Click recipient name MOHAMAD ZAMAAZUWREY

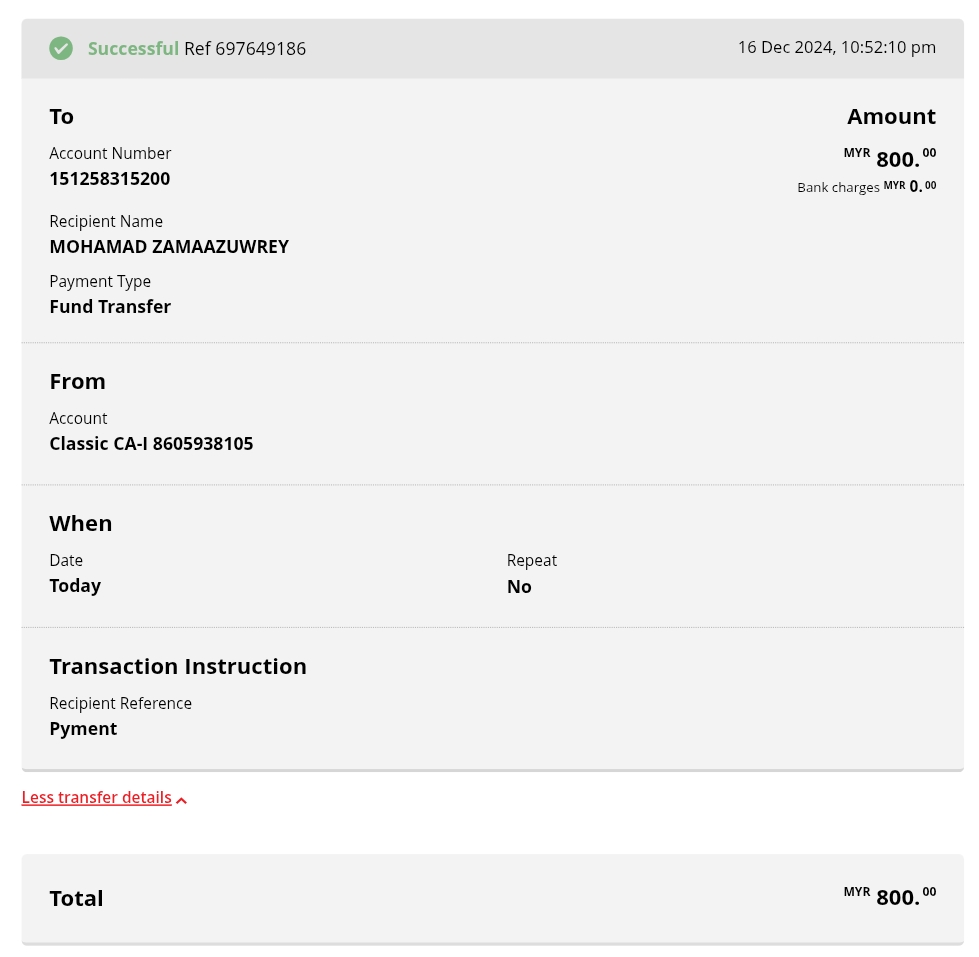pyautogui.click(x=169, y=246)
